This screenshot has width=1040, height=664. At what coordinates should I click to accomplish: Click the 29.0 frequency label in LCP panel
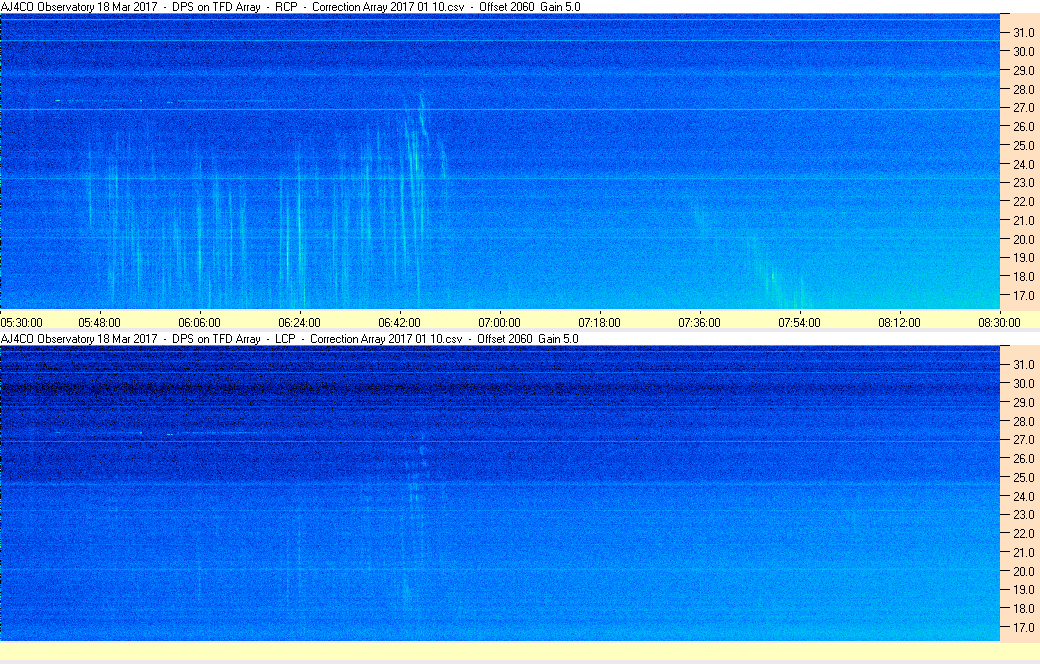click(1023, 403)
